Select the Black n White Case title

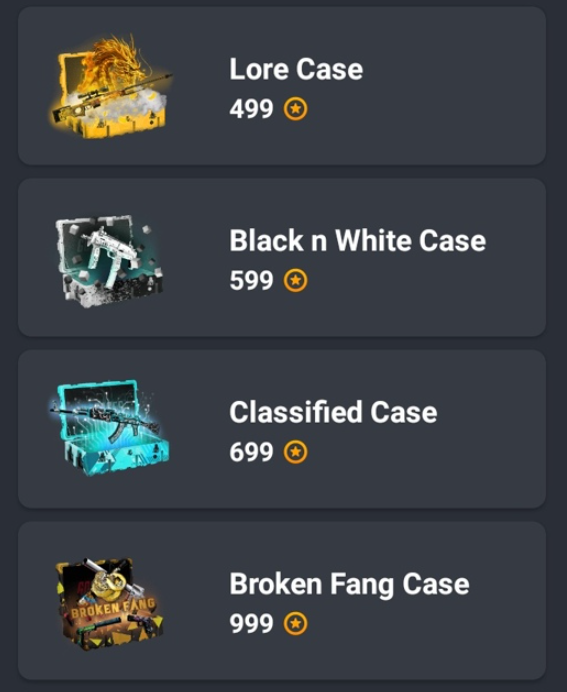pos(357,241)
